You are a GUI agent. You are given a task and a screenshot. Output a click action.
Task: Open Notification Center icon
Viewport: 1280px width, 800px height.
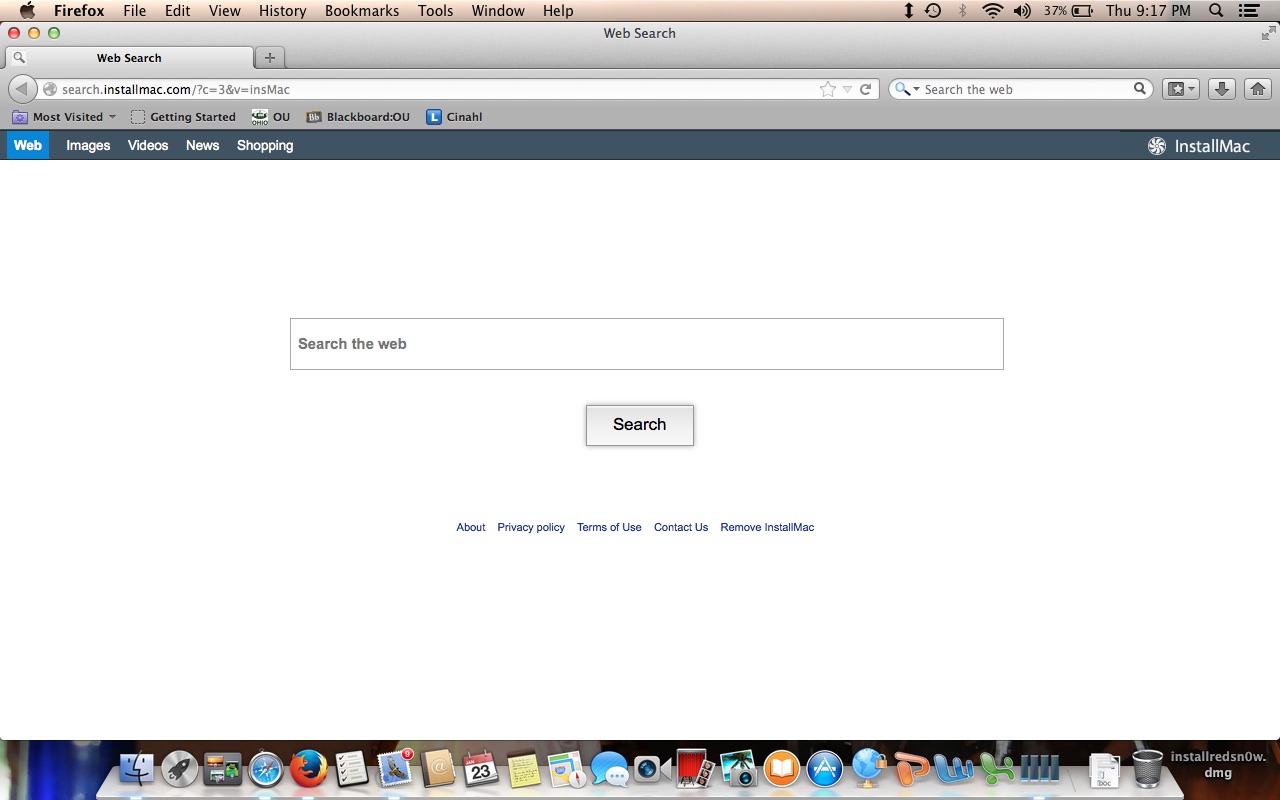coord(1248,11)
